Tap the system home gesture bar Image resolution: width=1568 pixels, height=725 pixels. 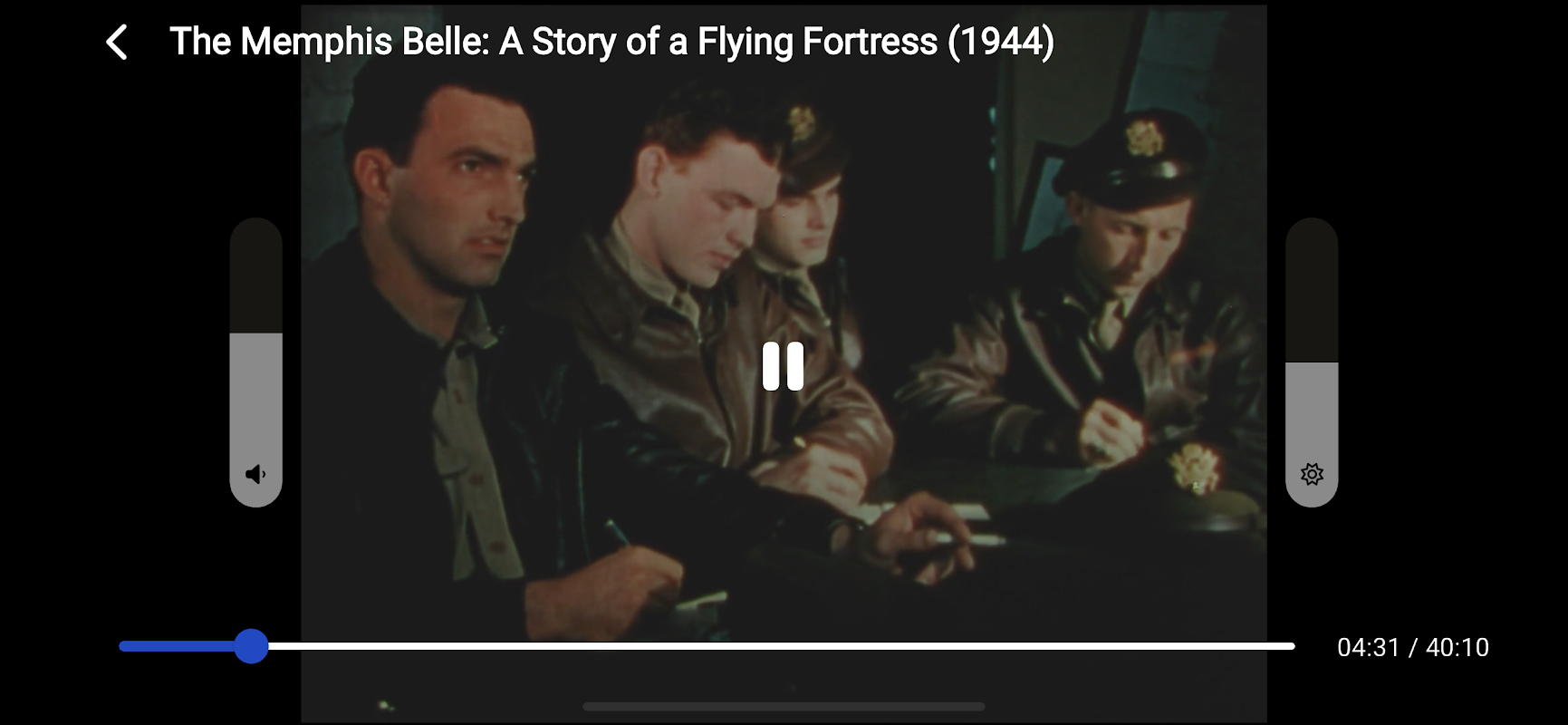[x=784, y=707]
